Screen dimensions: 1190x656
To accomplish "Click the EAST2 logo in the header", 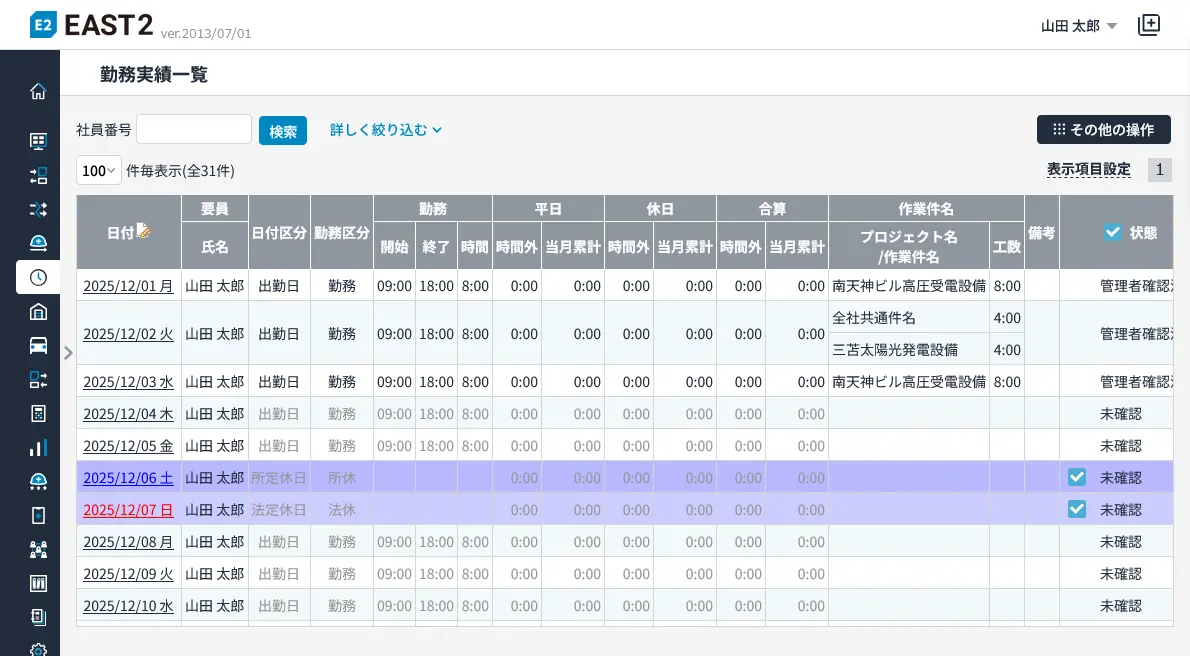I will coord(92,25).
